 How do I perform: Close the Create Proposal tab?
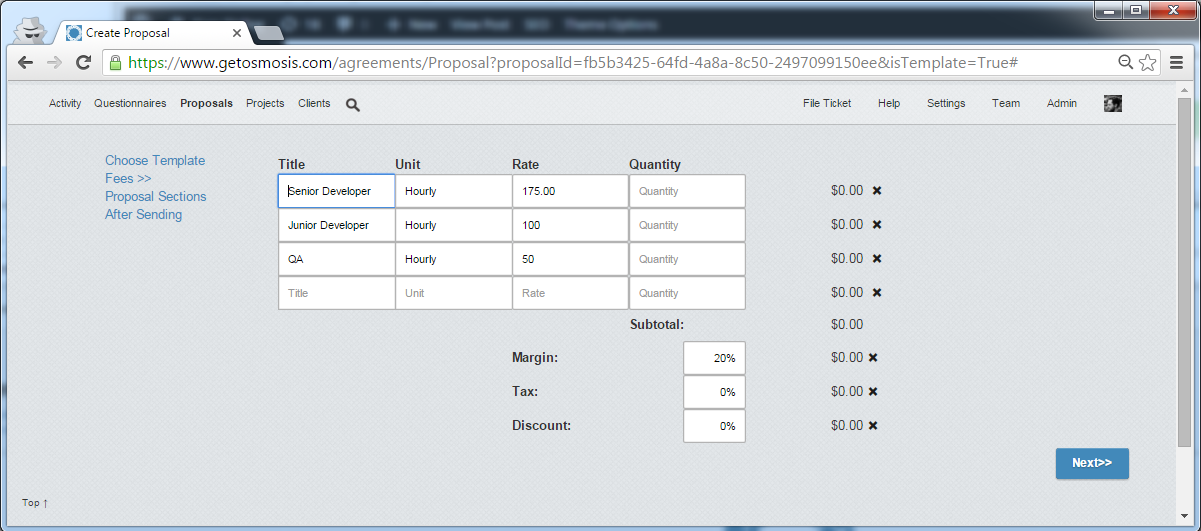(237, 33)
